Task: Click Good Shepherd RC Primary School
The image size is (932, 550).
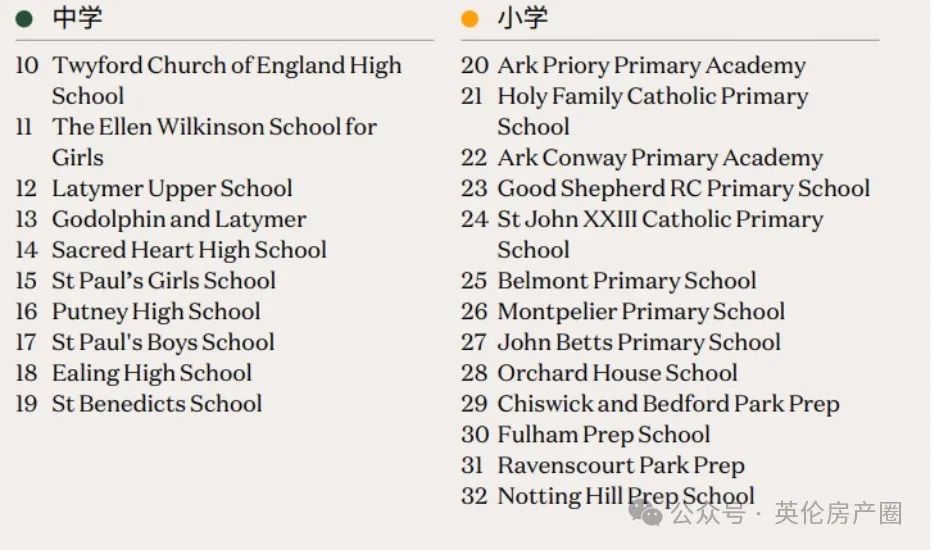Action: tap(684, 188)
